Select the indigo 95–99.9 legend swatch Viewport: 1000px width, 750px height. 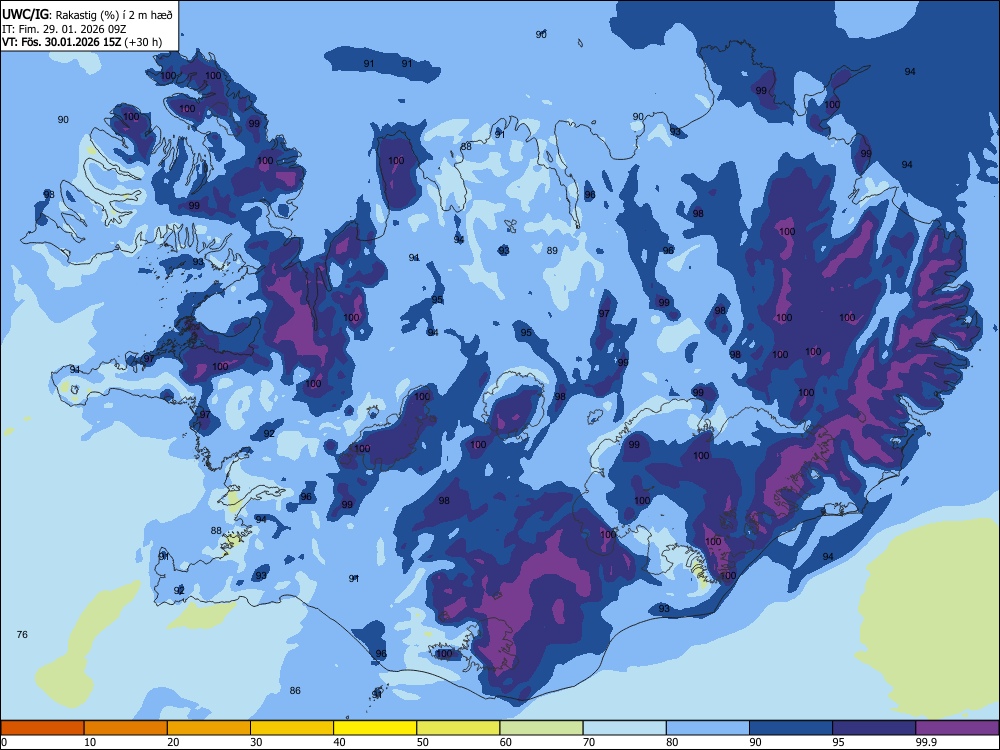[874, 728]
